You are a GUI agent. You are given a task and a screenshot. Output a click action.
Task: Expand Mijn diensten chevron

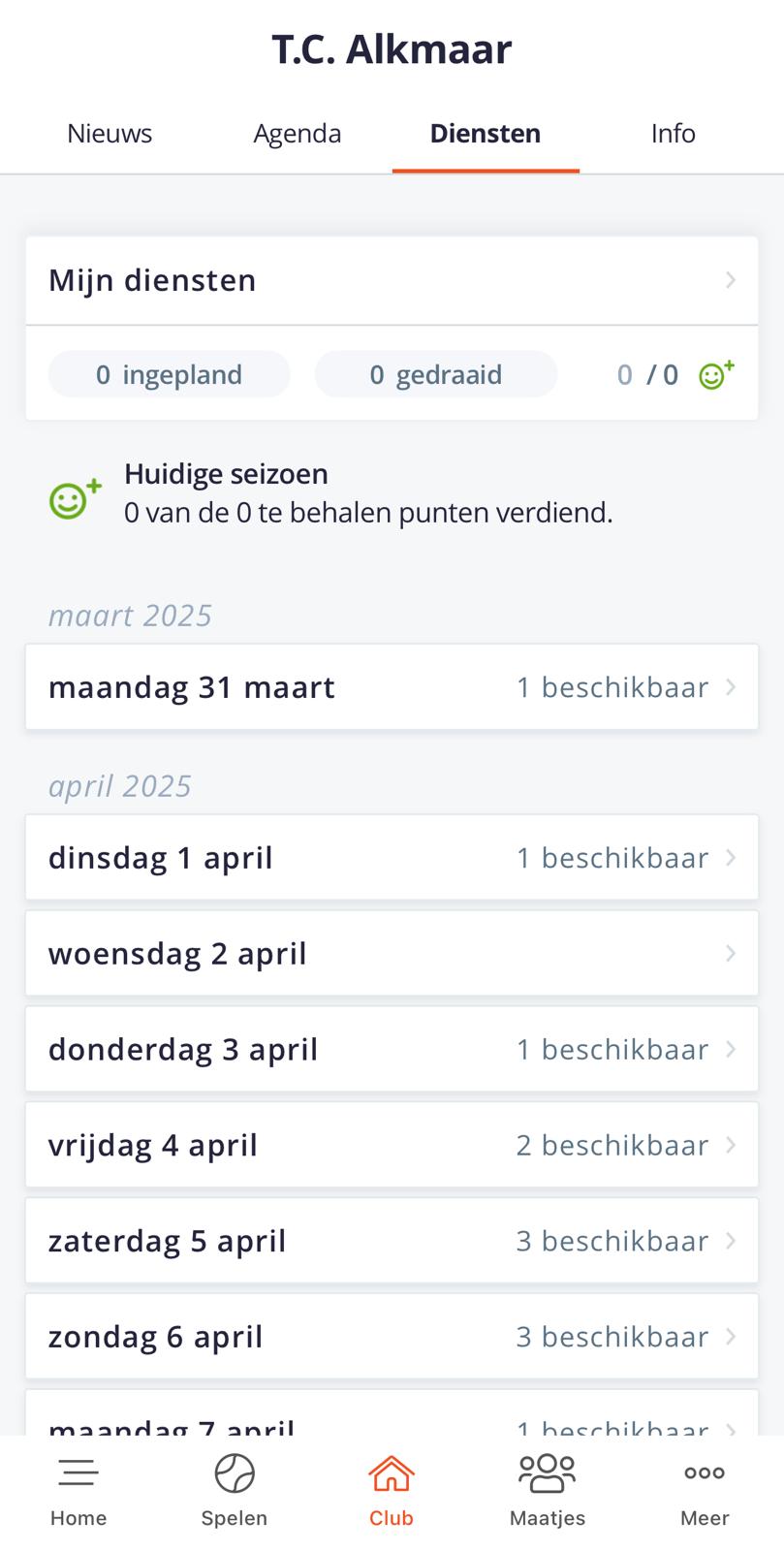731,280
